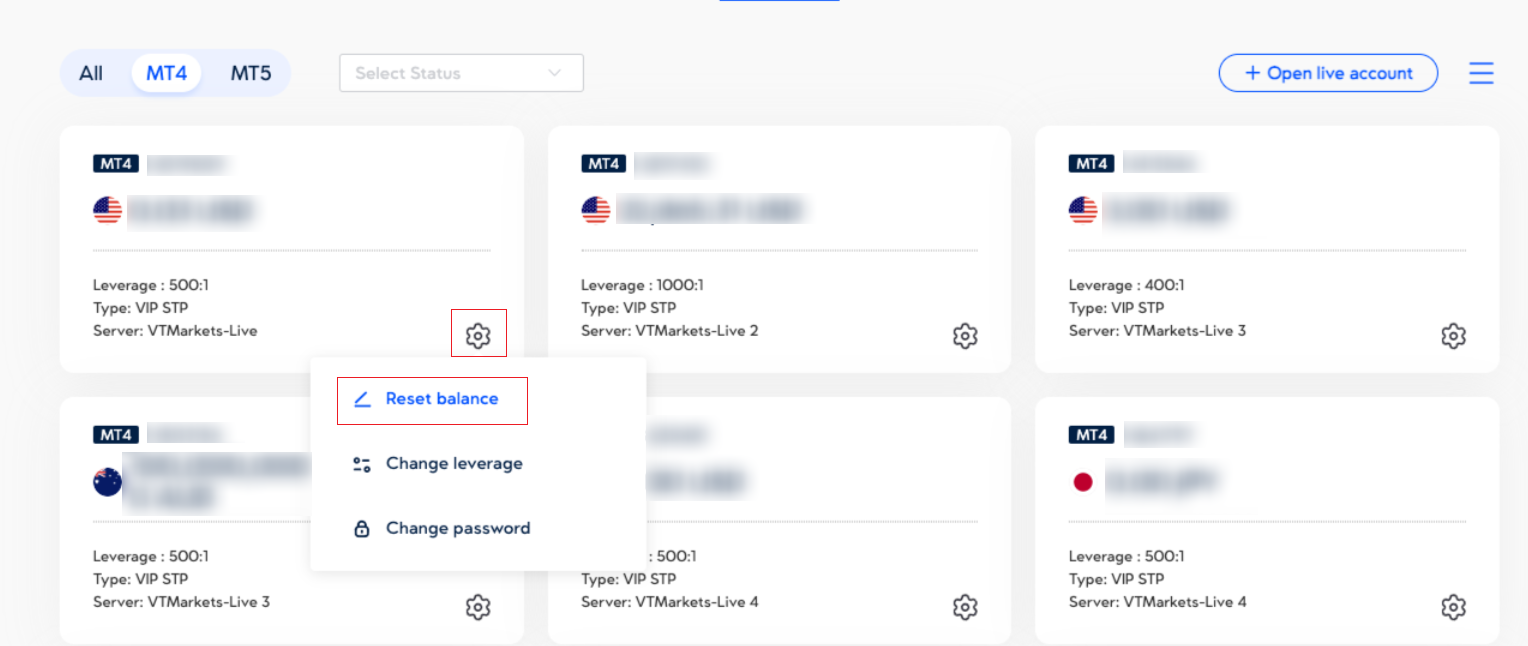Open the hamburger list view icon

click(1481, 73)
